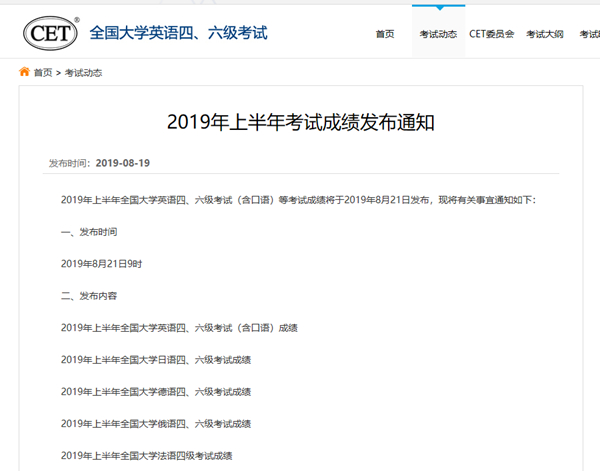Click the 德语四、六级考试成绩 line
Screen dimensions: 600x471
(155, 392)
